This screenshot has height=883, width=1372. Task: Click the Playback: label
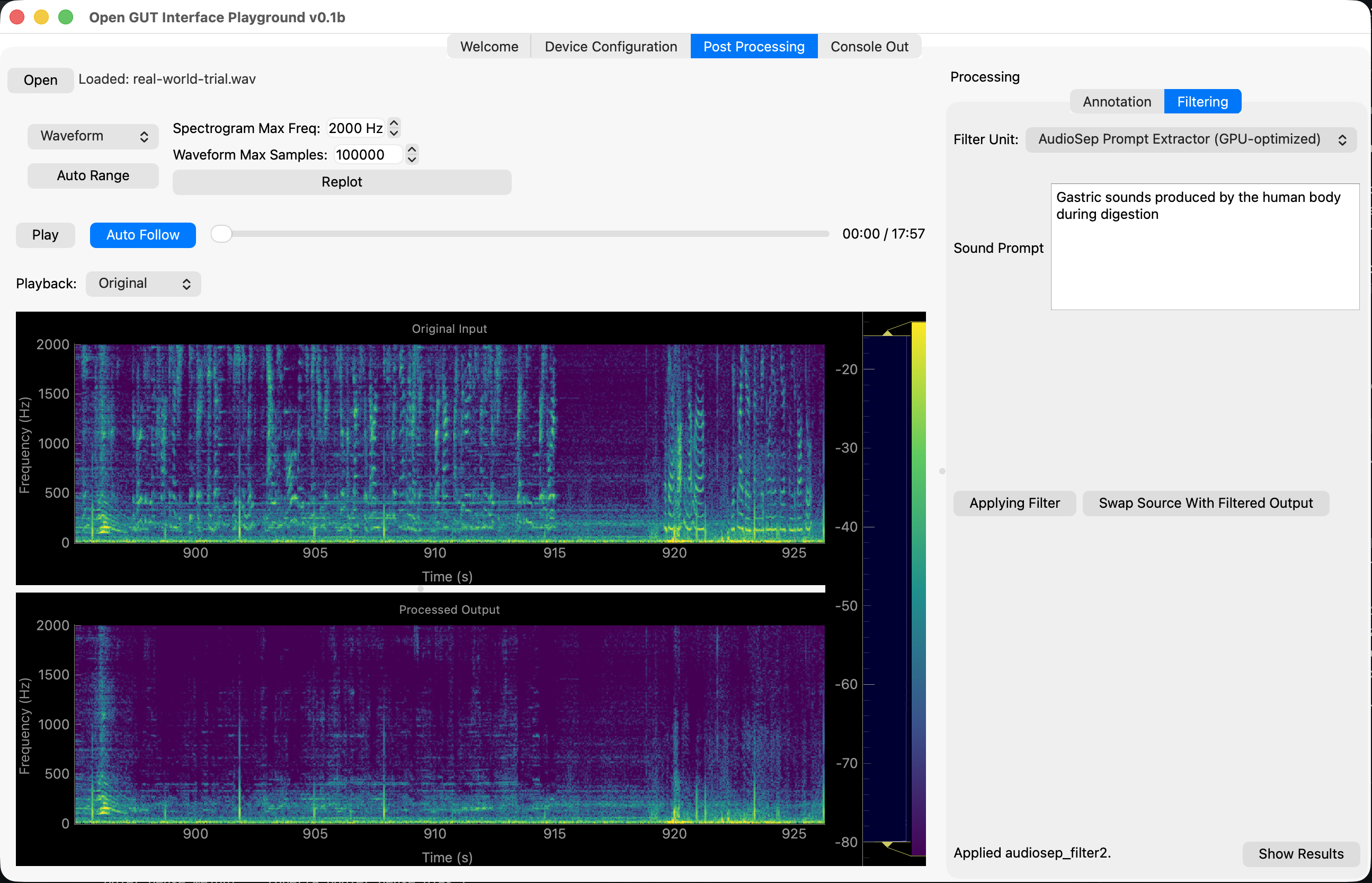coord(46,283)
